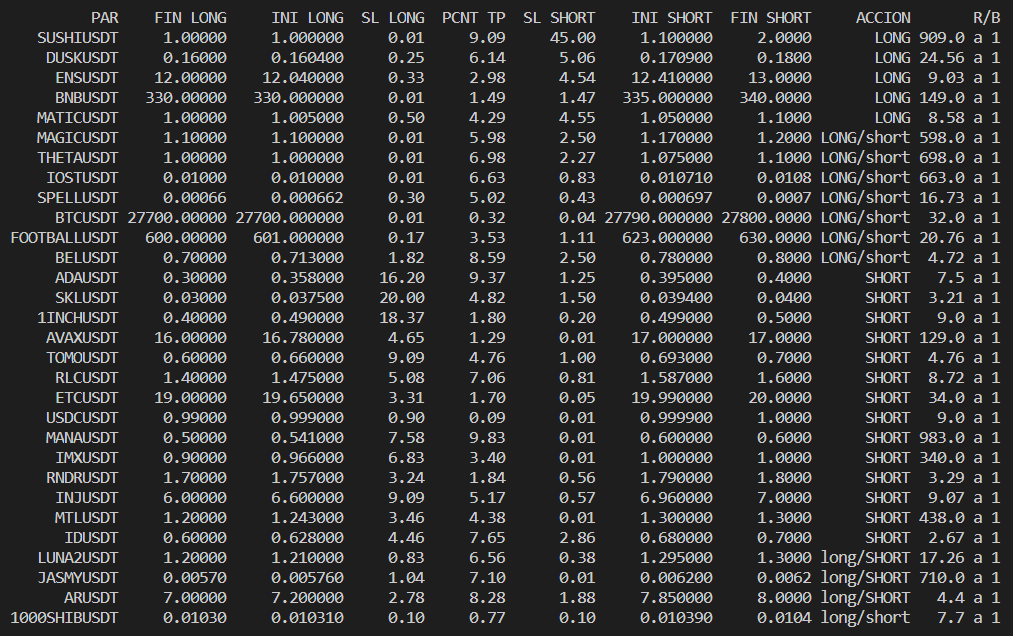Select the R/B column header
The image size is (1013, 636).
987,18
